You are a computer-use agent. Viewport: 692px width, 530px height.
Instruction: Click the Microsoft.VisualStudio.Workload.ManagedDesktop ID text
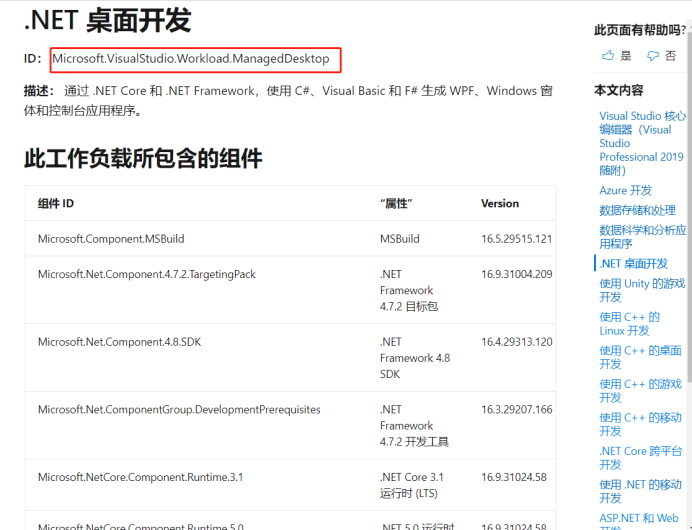tap(191, 59)
